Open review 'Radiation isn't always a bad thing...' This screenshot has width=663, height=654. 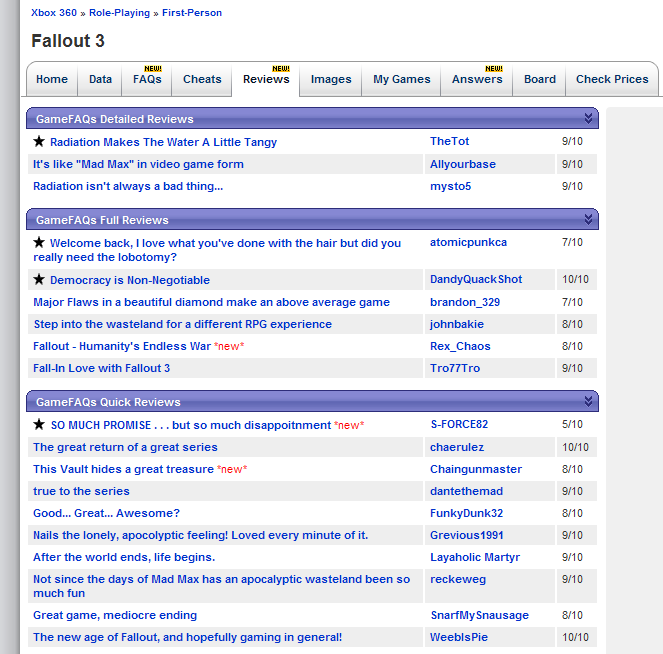pos(128,186)
